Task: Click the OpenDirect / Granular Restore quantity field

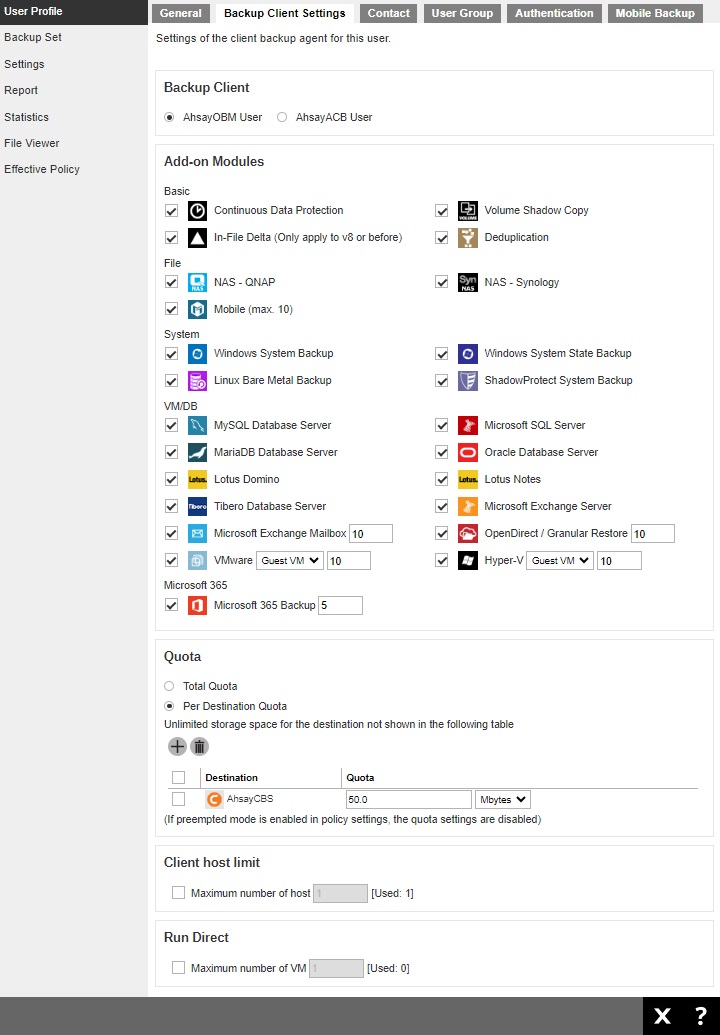Action: (653, 534)
